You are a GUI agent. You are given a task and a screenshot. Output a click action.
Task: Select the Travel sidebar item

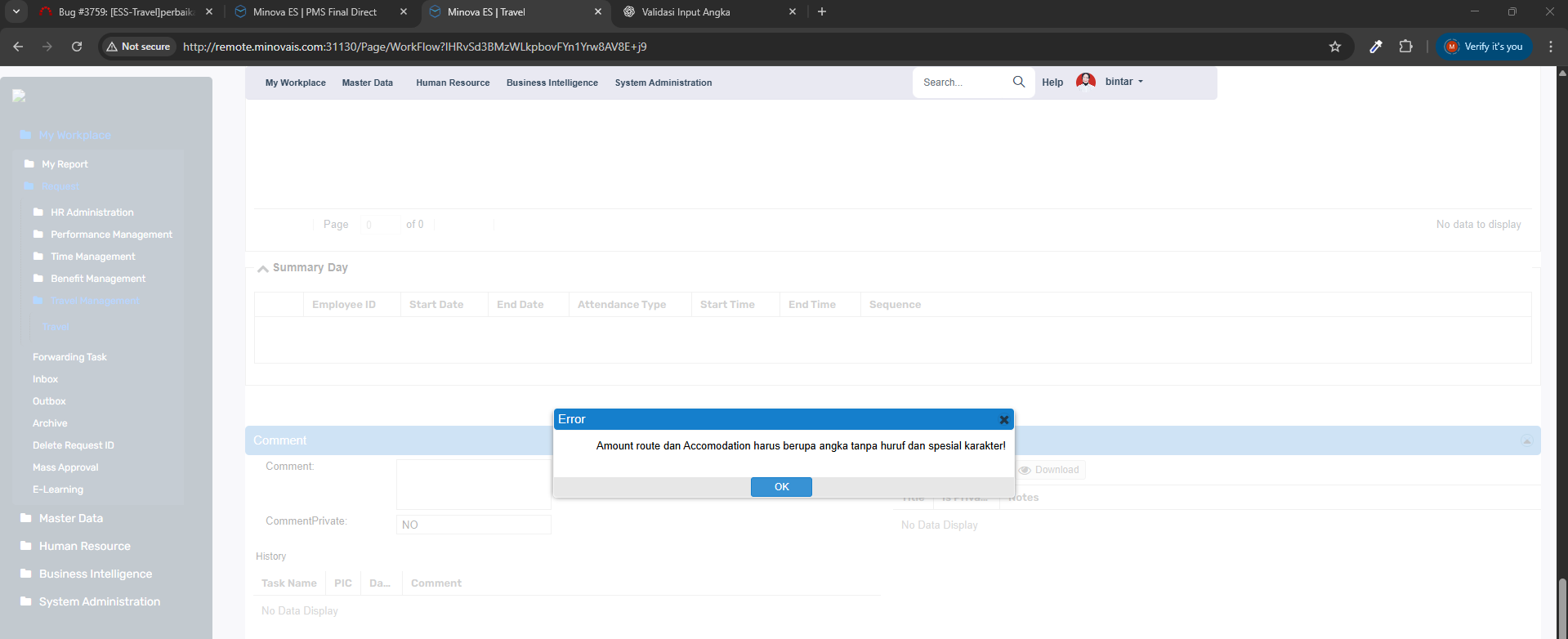[56, 327]
